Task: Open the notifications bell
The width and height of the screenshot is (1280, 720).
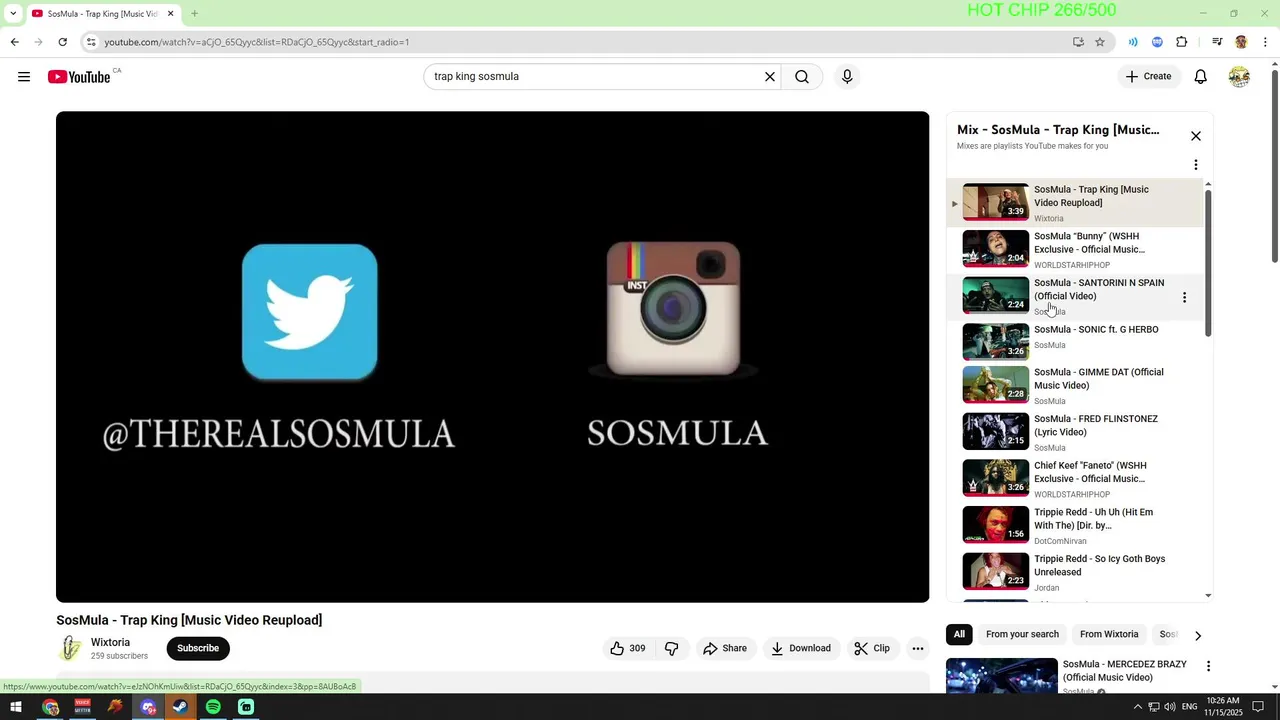Action: 1201,77
